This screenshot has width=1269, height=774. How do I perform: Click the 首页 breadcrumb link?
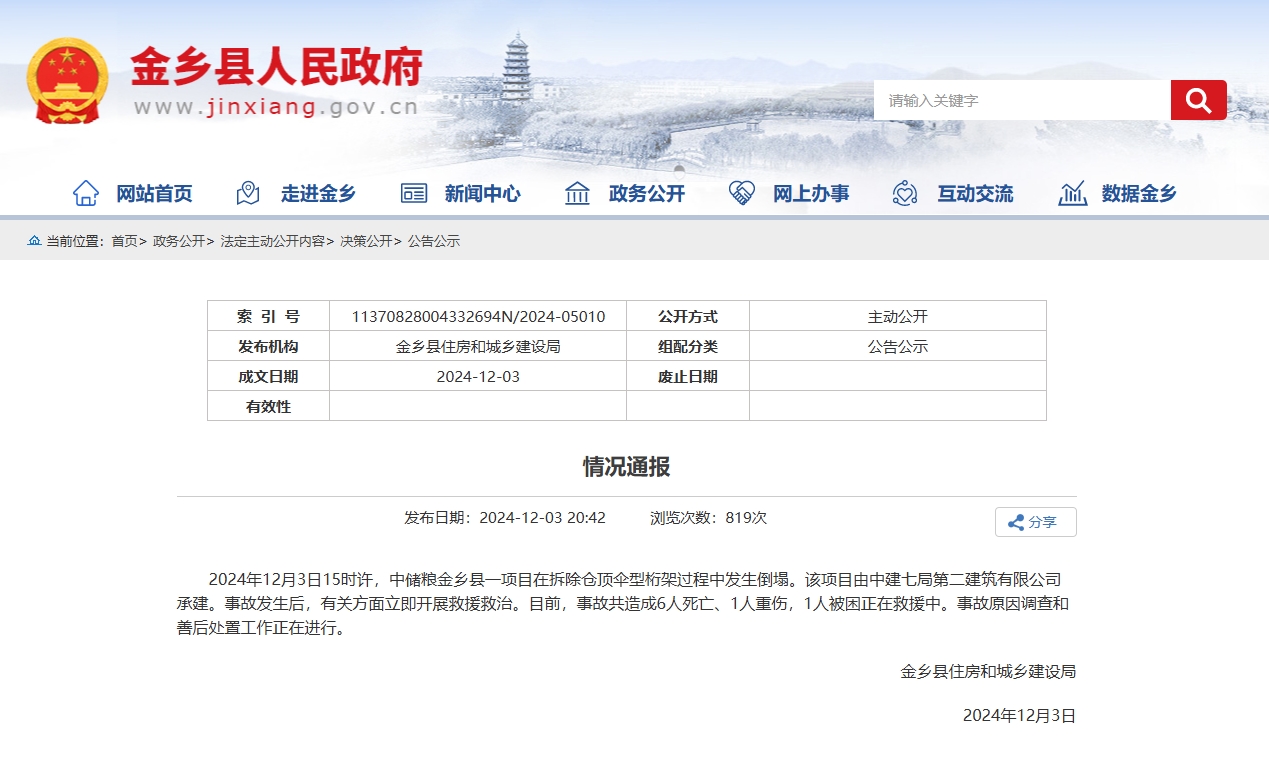tap(126, 241)
